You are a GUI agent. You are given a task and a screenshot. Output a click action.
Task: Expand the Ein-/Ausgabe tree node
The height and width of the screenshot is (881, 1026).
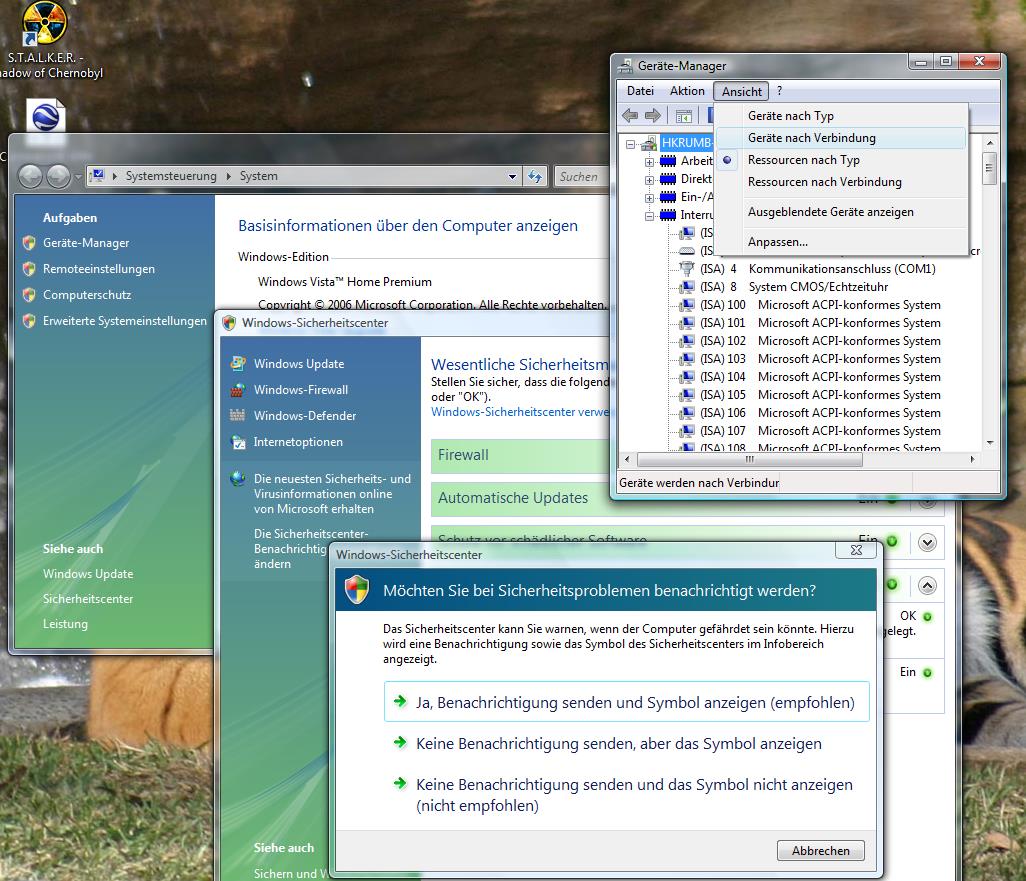coord(649,198)
